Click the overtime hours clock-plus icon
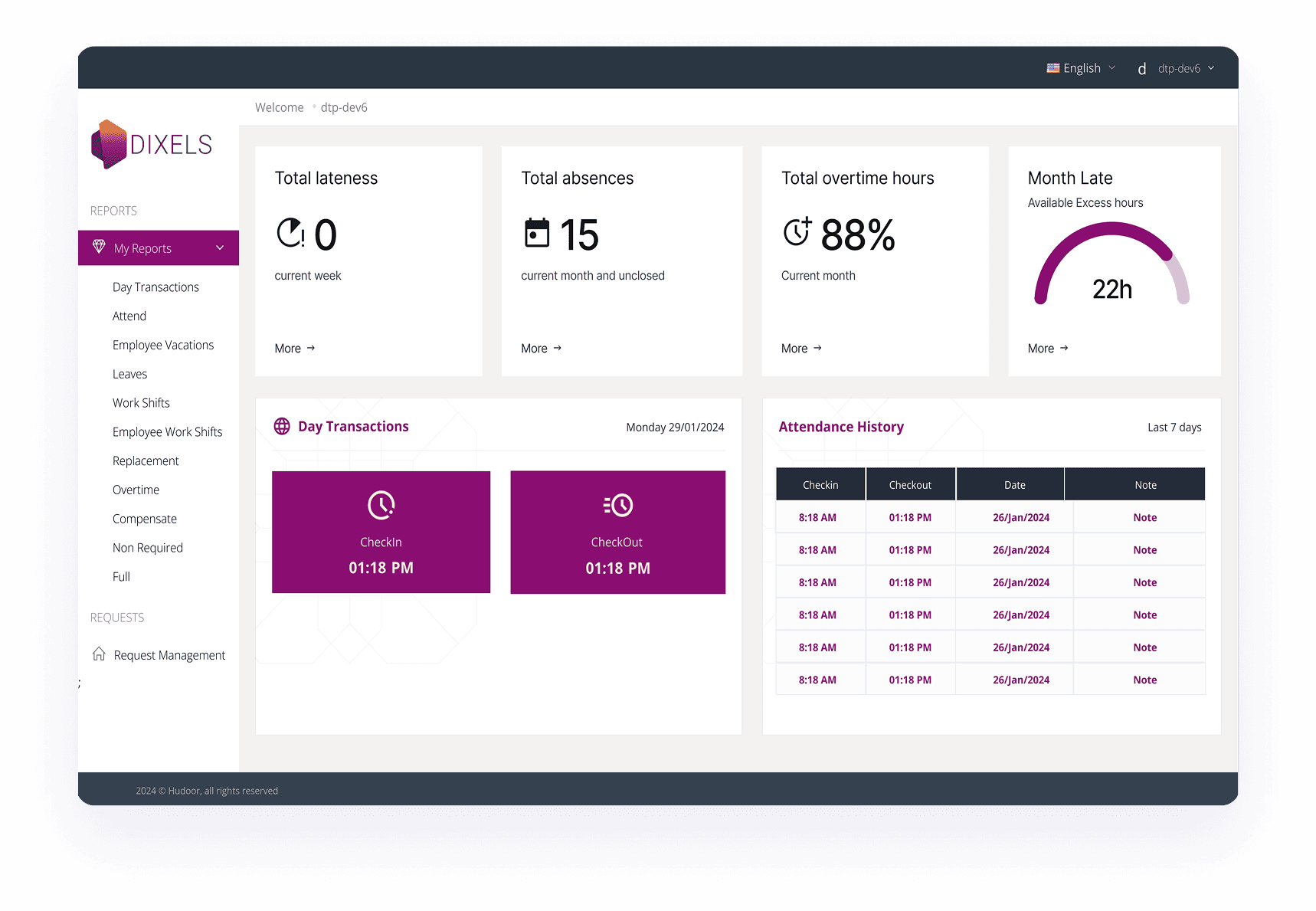 797,231
